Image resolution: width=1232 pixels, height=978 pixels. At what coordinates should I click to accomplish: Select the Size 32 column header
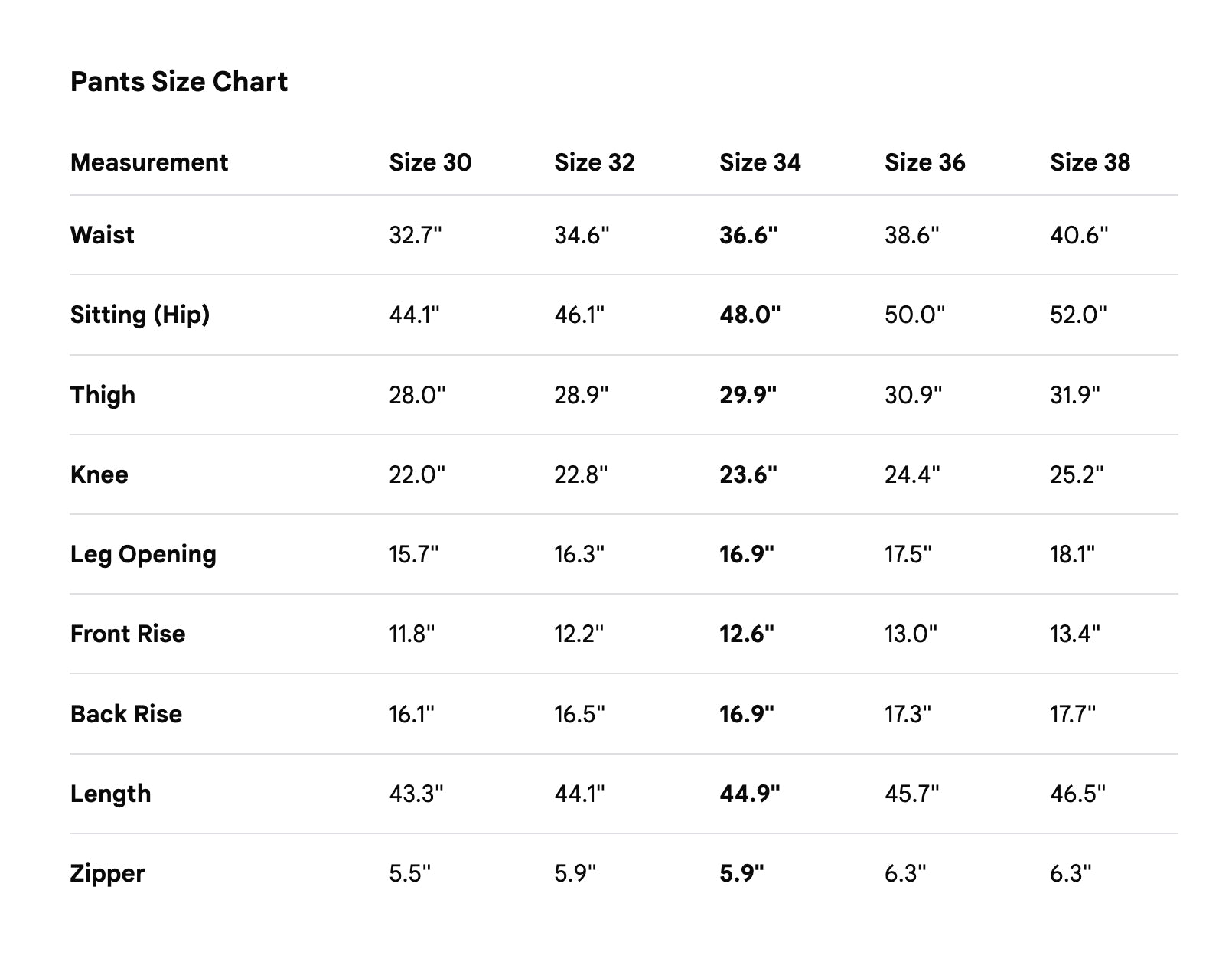pyautogui.click(x=595, y=162)
